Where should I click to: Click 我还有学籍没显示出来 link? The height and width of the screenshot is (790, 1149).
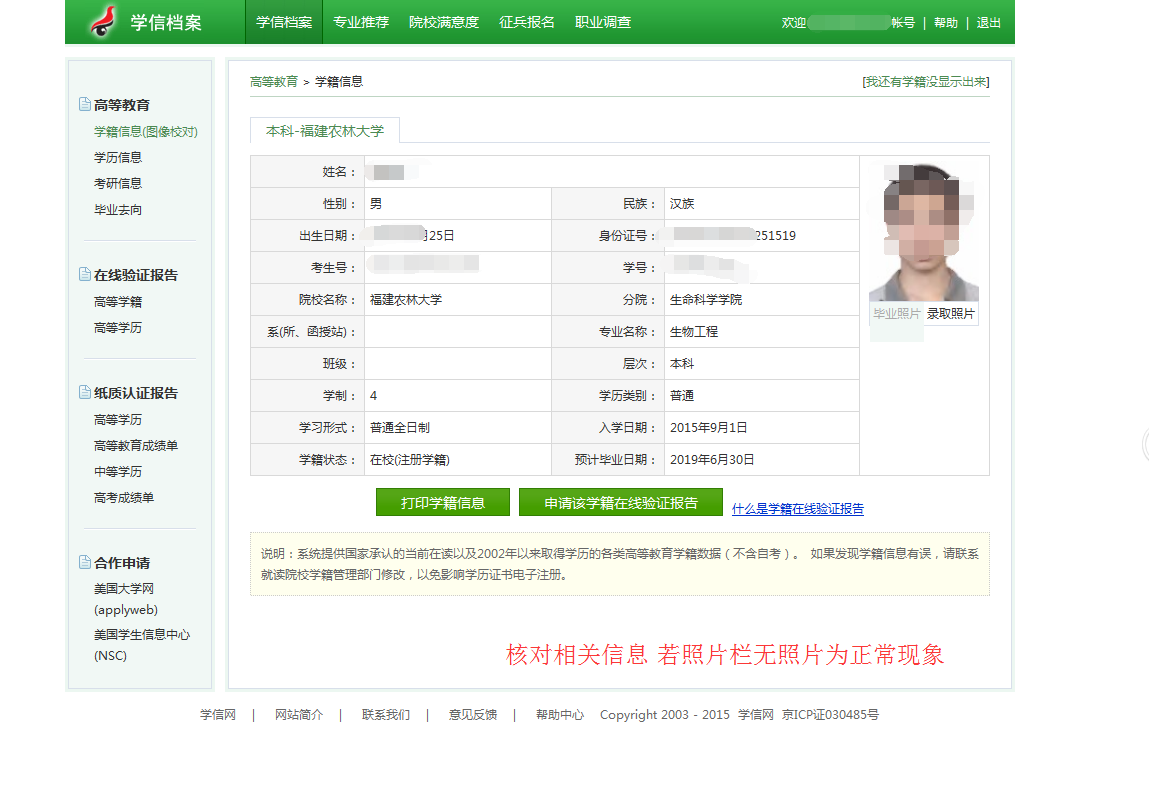pos(926,81)
